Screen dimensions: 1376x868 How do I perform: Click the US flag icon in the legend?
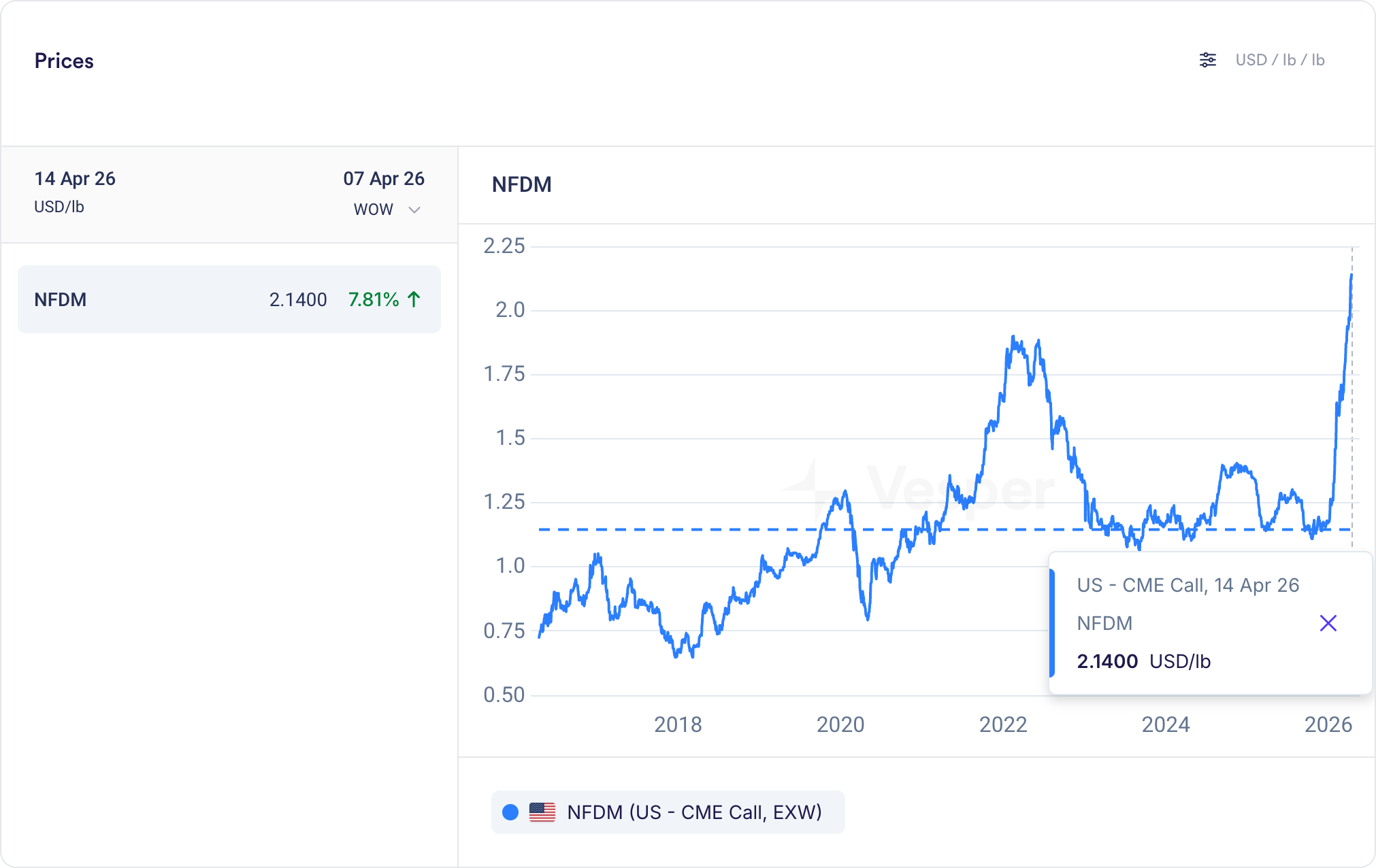(x=542, y=812)
